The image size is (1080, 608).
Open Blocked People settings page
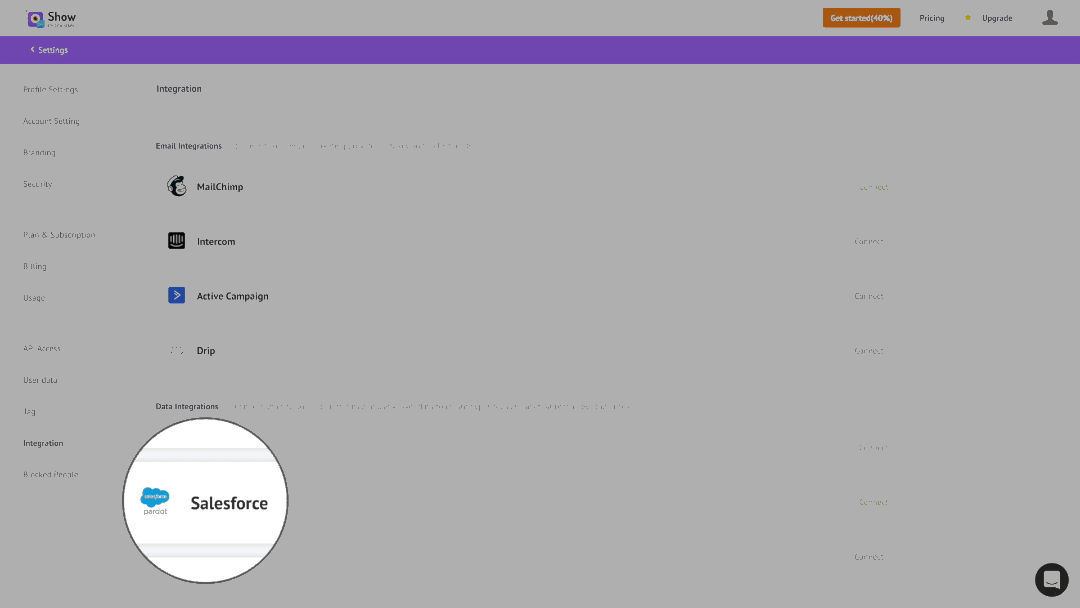50,474
